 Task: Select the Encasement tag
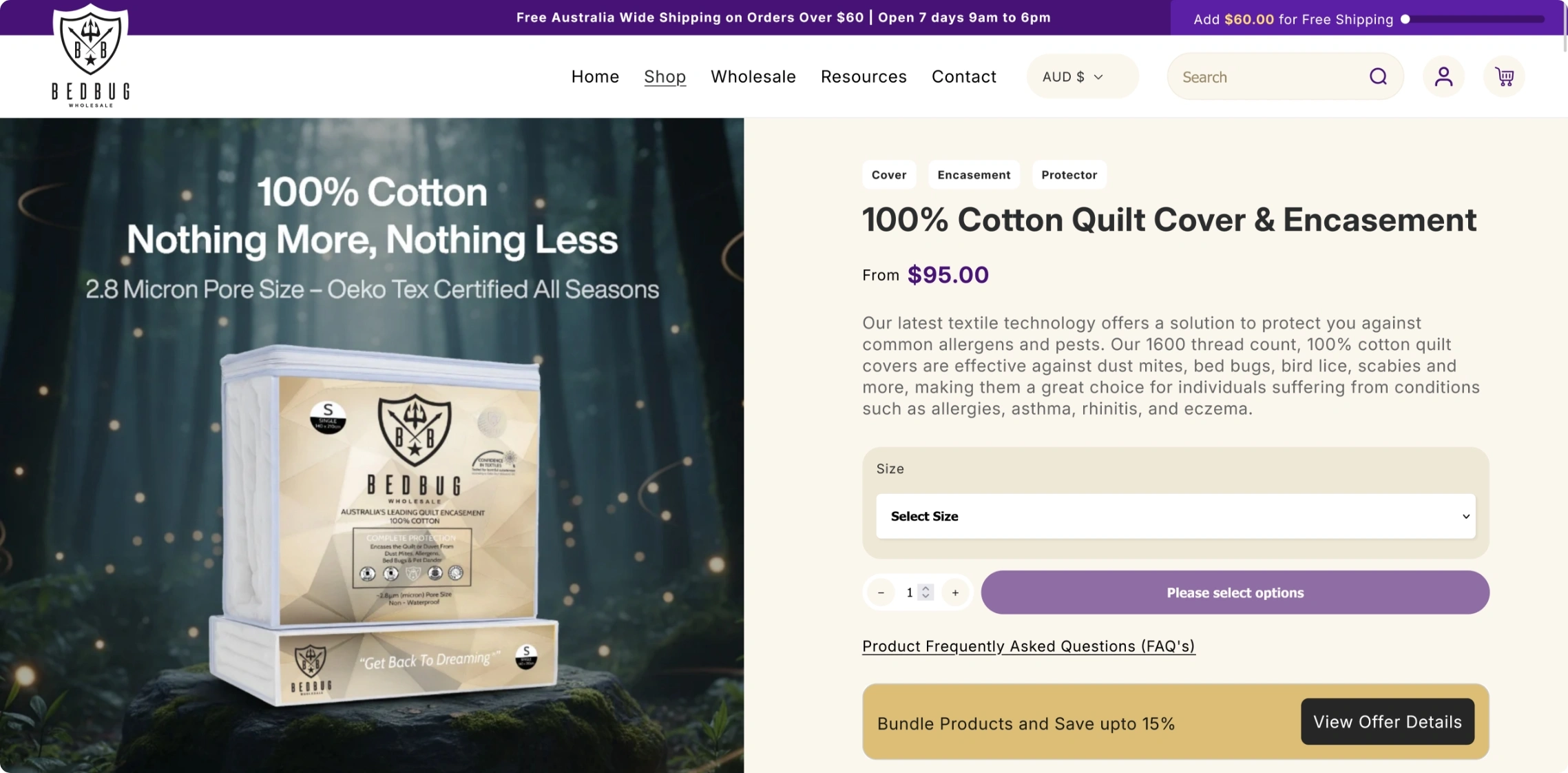(974, 175)
